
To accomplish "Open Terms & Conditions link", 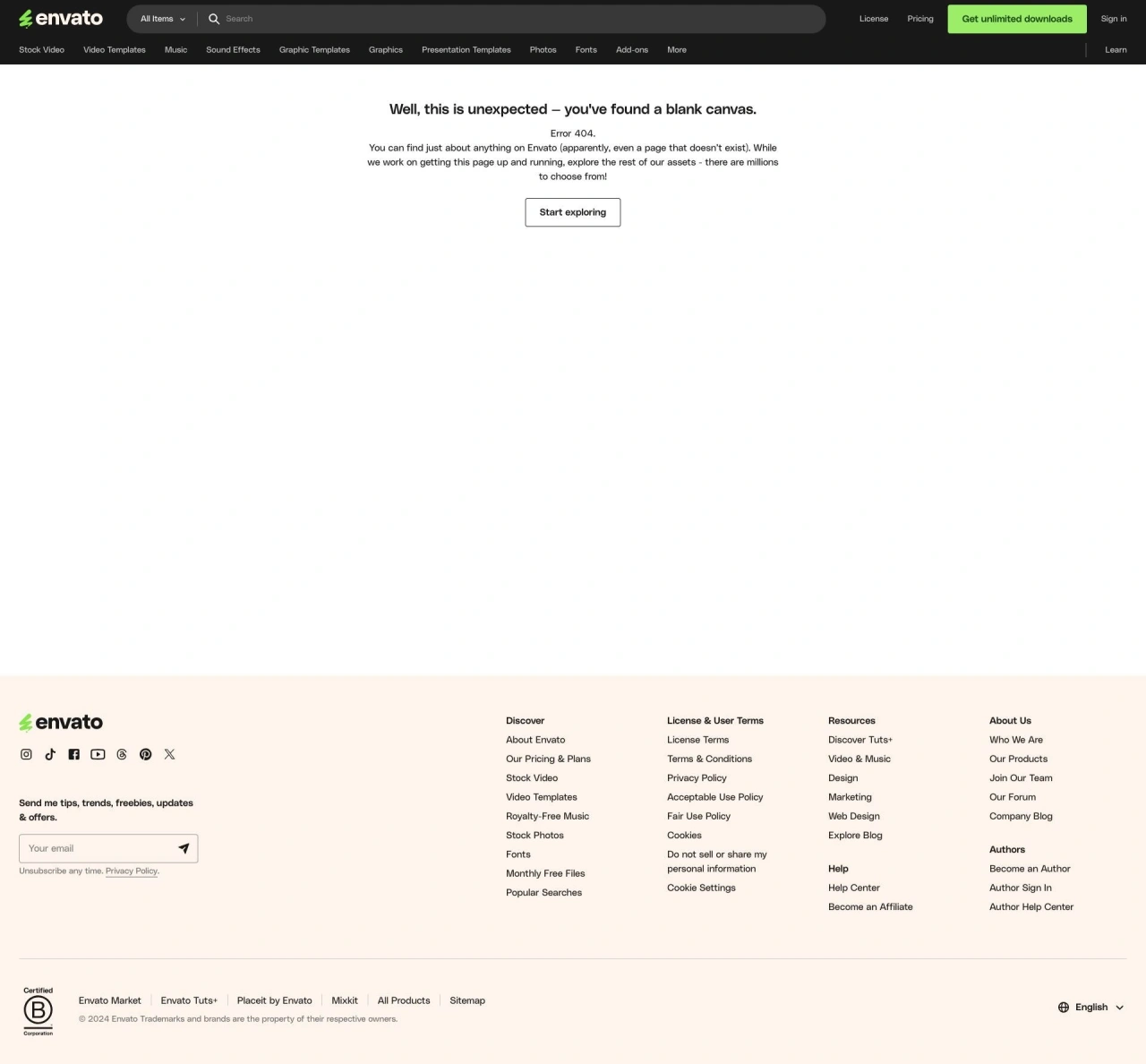I will tap(709, 759).
